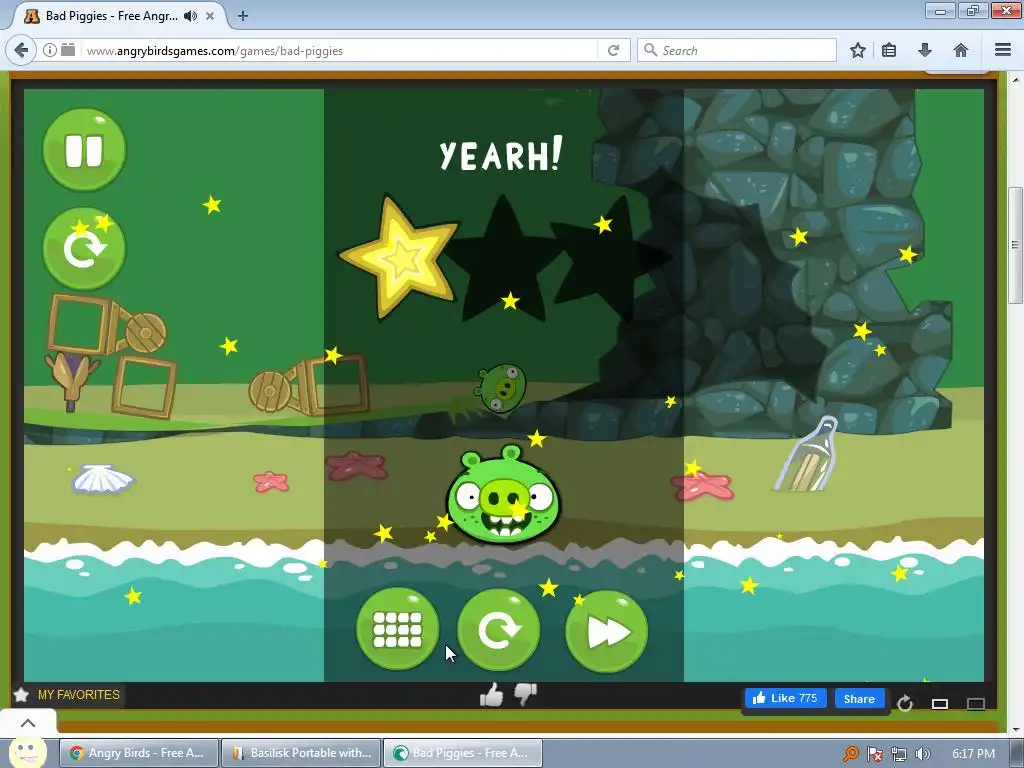The image size is (1024, 768).
Task: Open Angry Birds Chrome taskbar window
Action: (139, 753)
